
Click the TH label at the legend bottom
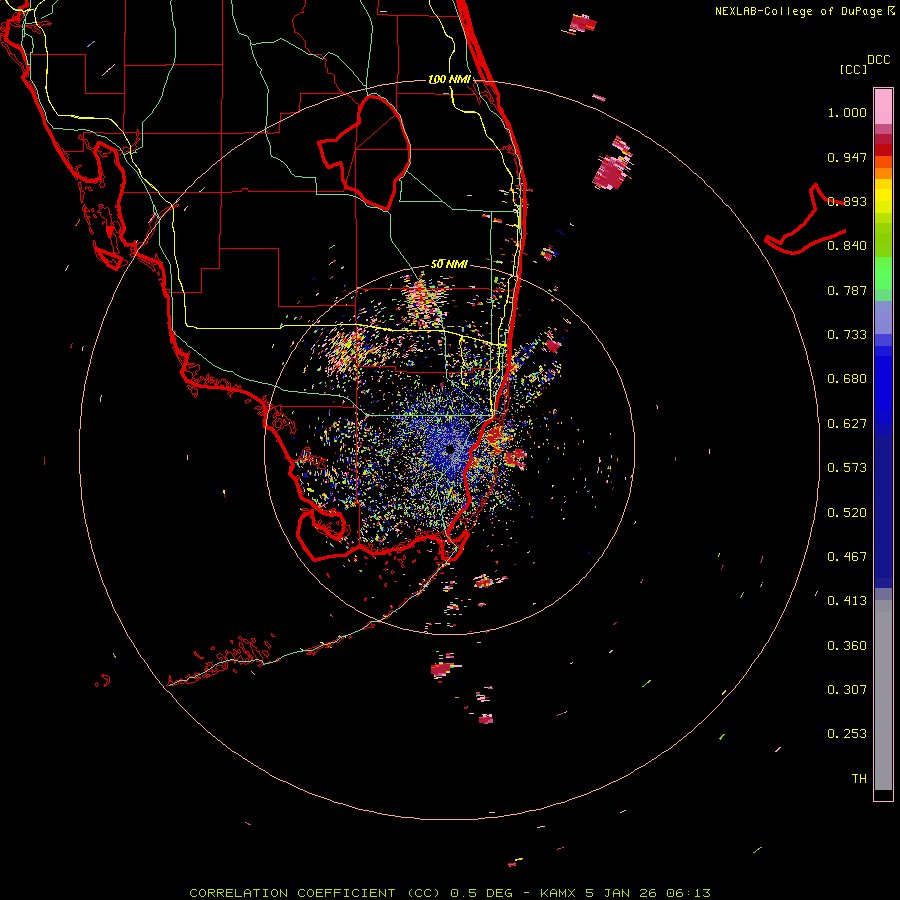859,779
